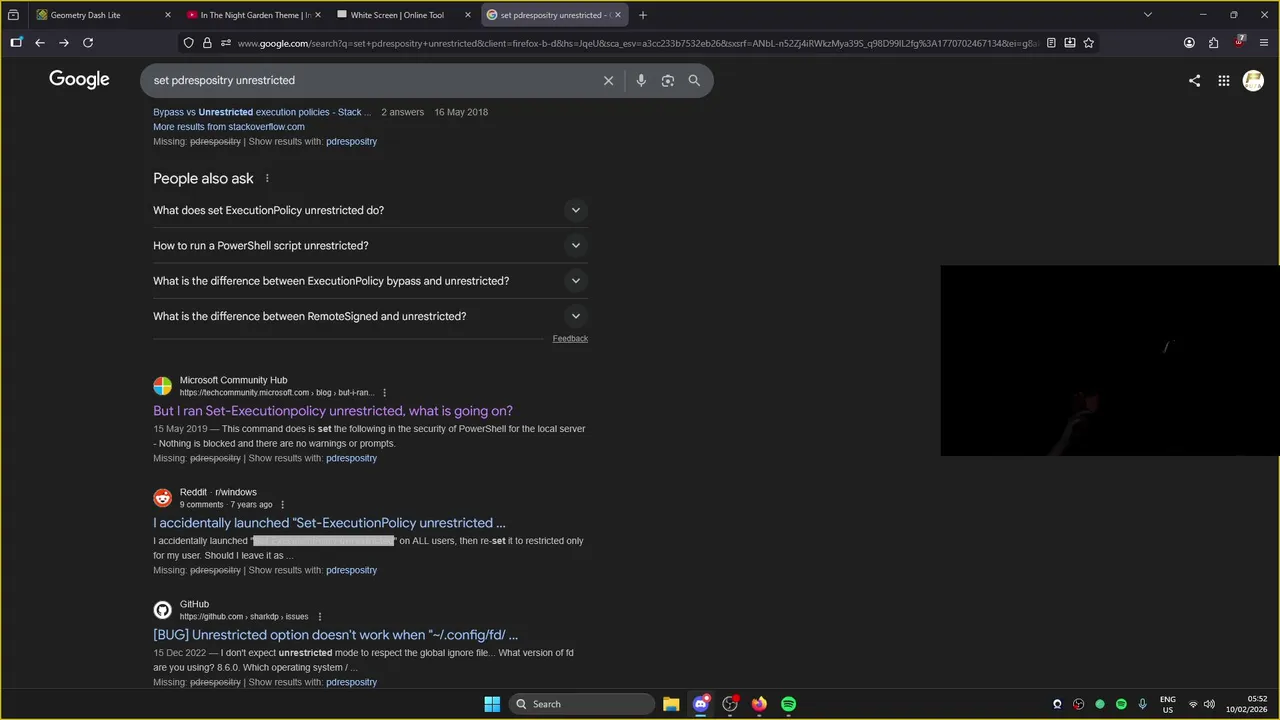
Task: Open a new browser tab
Action: [x=643, y=15]
